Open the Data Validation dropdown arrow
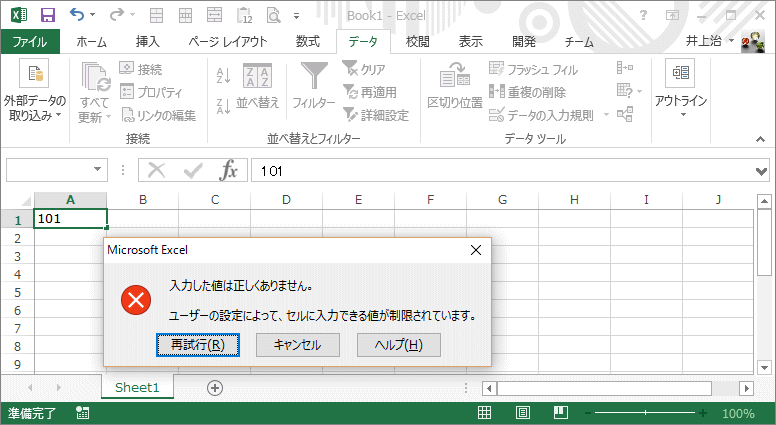The image size is (776, 425). pos(606,115)
